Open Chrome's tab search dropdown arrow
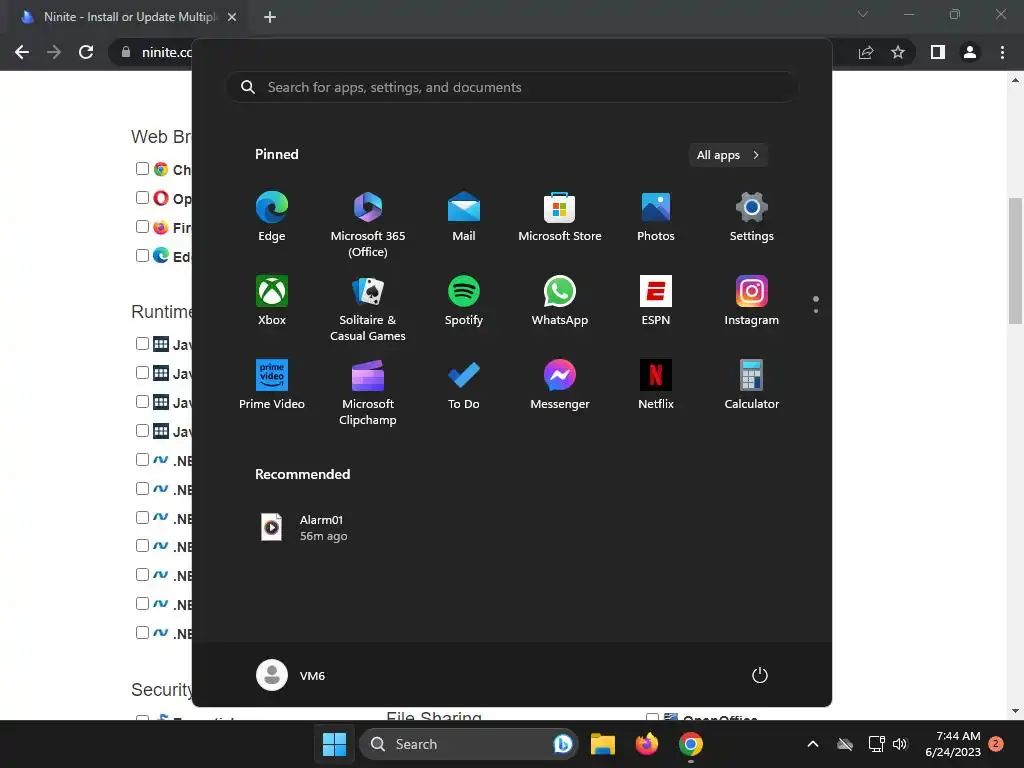 click(x=863, y=14)
